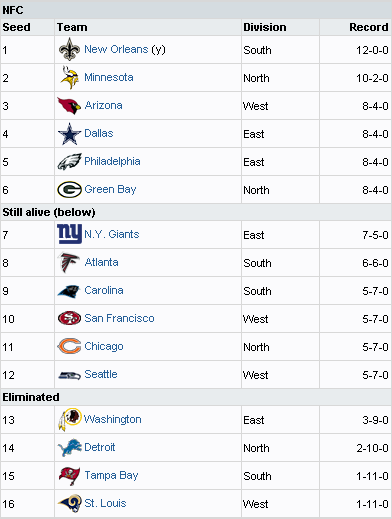Open the Washington team link
This screenshot has width=392, height=519.
[x=112, y=419]
